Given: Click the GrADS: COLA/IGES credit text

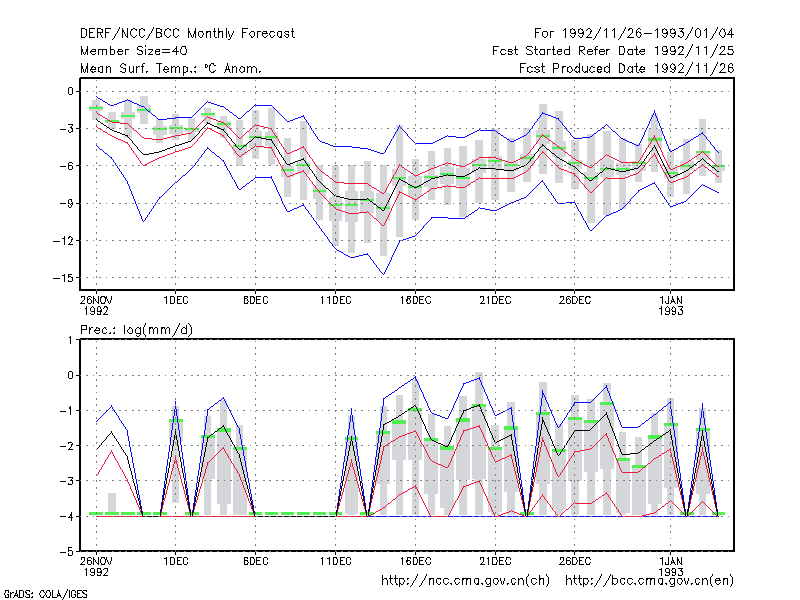Looking at the screenshot, I should [x=45, y=594].
